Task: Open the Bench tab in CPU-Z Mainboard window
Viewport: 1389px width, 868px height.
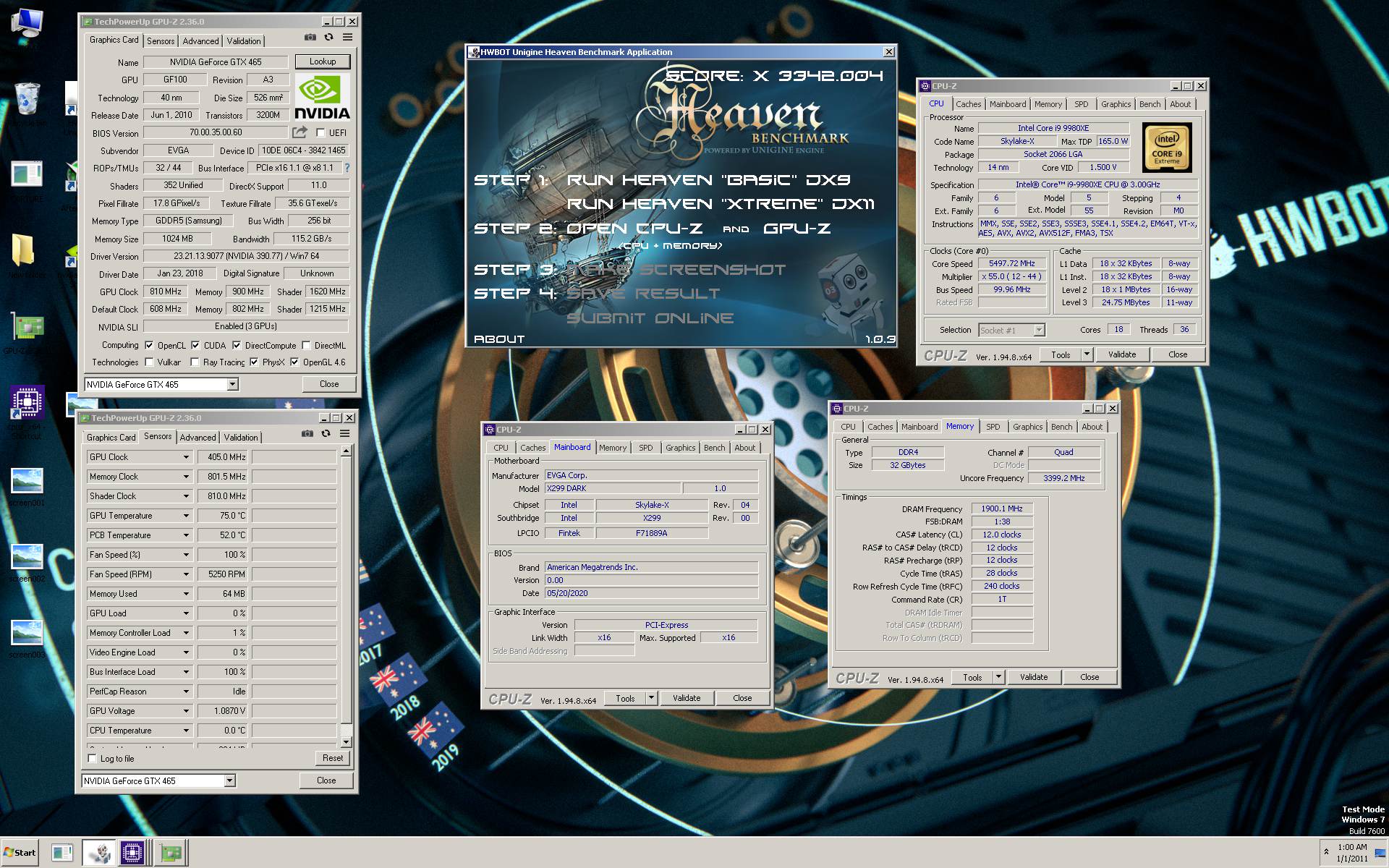Action: (714, 448)
